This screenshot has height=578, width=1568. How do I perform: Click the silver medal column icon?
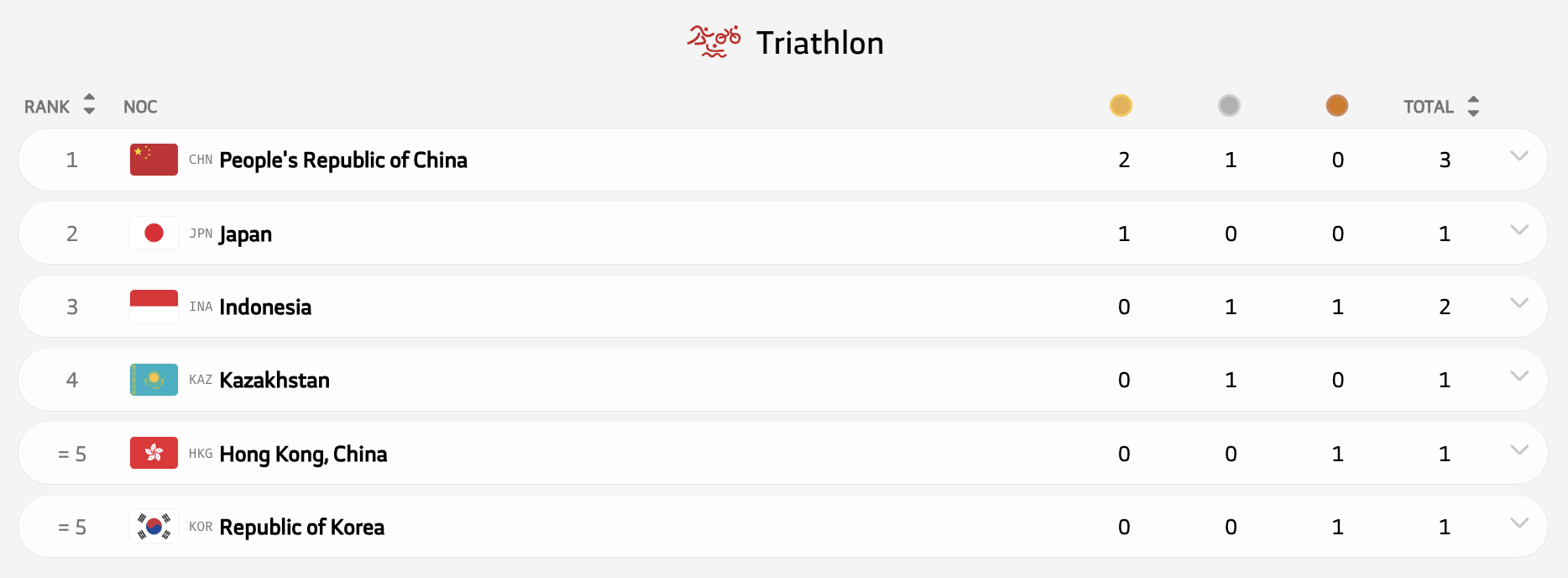[1229, 106]
